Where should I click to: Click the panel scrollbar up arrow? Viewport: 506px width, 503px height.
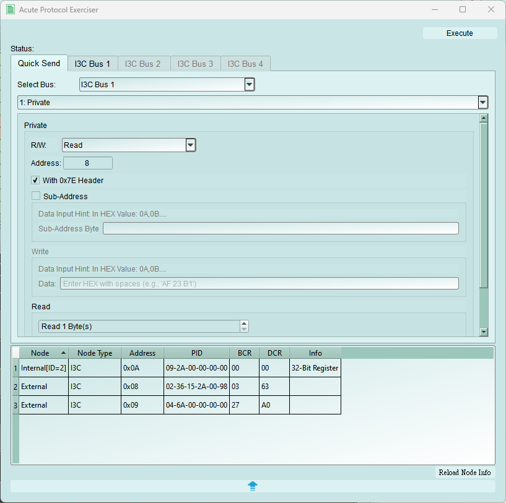(x=483, y=118)
